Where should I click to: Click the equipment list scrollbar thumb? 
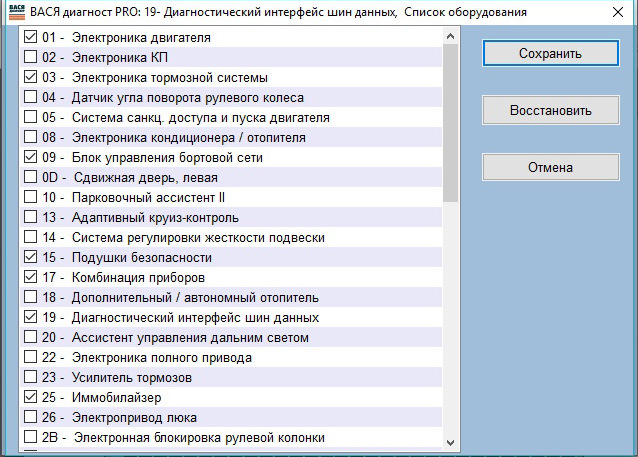click(450, 123)
